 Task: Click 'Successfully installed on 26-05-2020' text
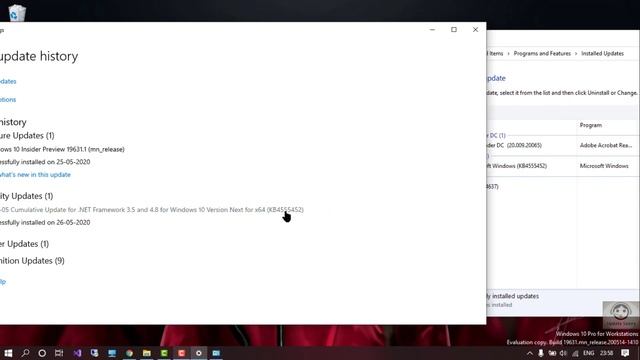(45, 222)
